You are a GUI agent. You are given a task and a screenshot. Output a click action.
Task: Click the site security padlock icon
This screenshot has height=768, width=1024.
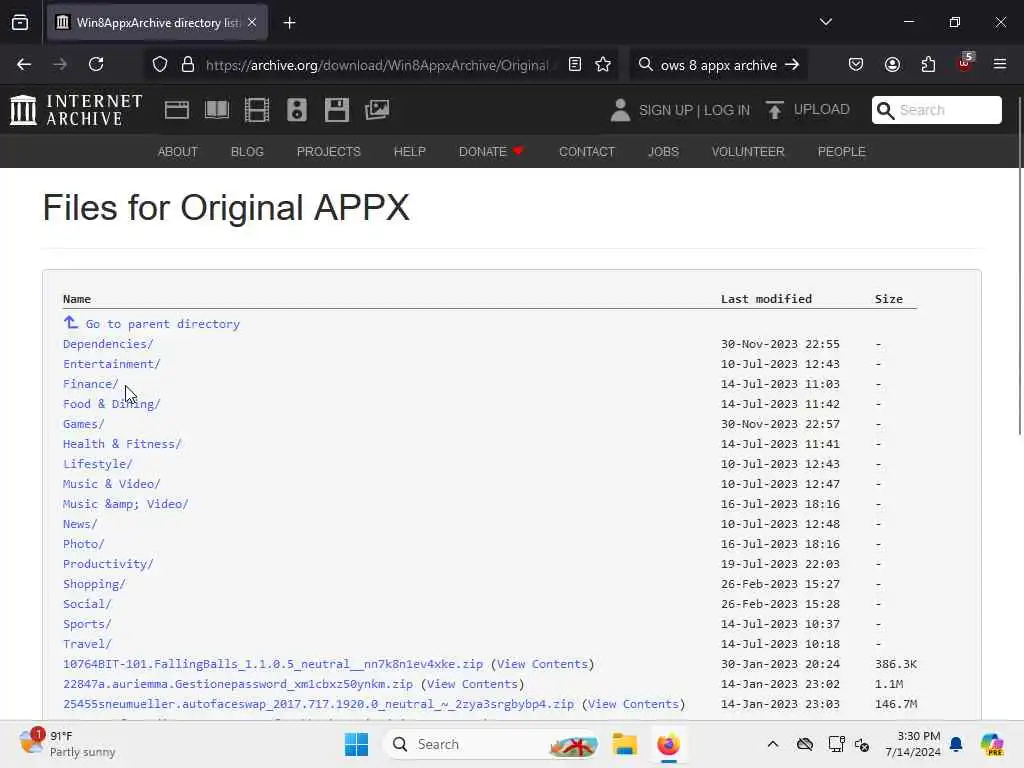point(188,65)
